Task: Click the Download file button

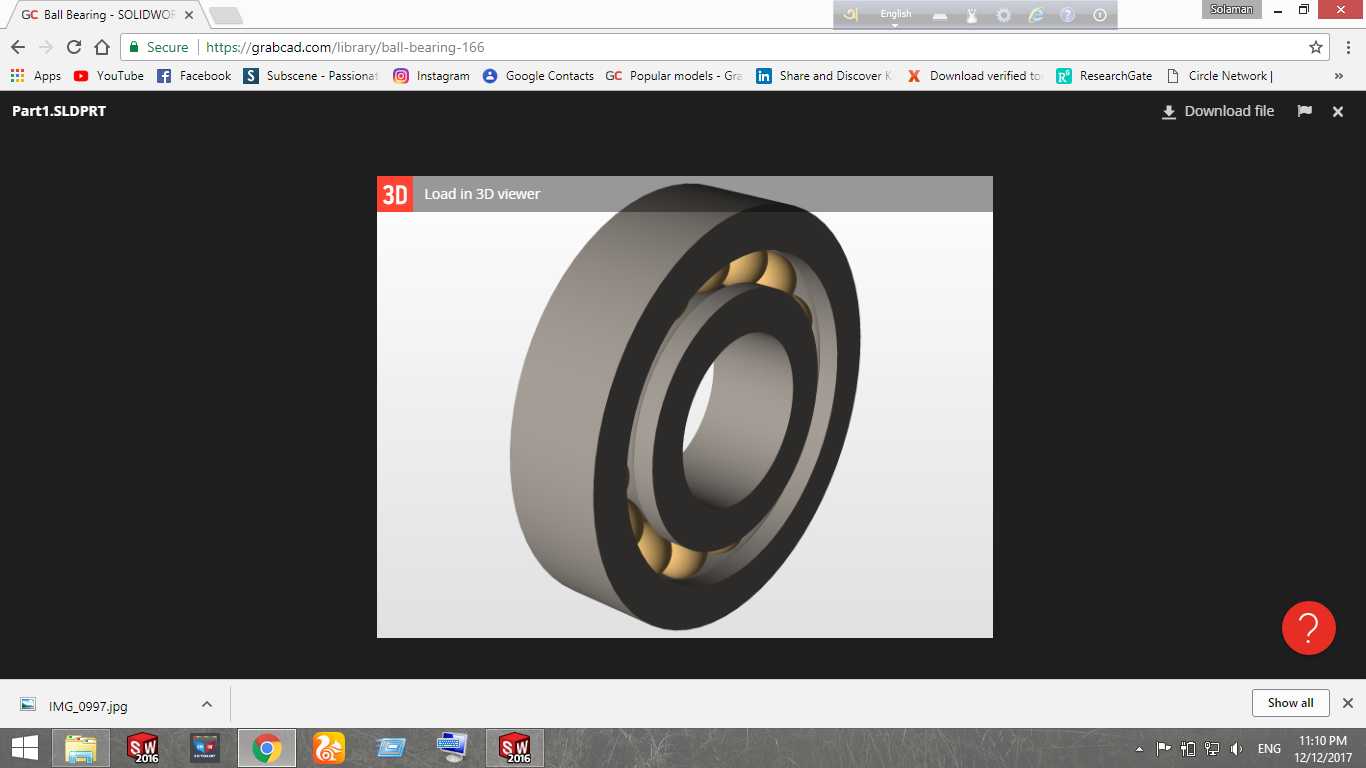Action: (x=1217, y=111)
